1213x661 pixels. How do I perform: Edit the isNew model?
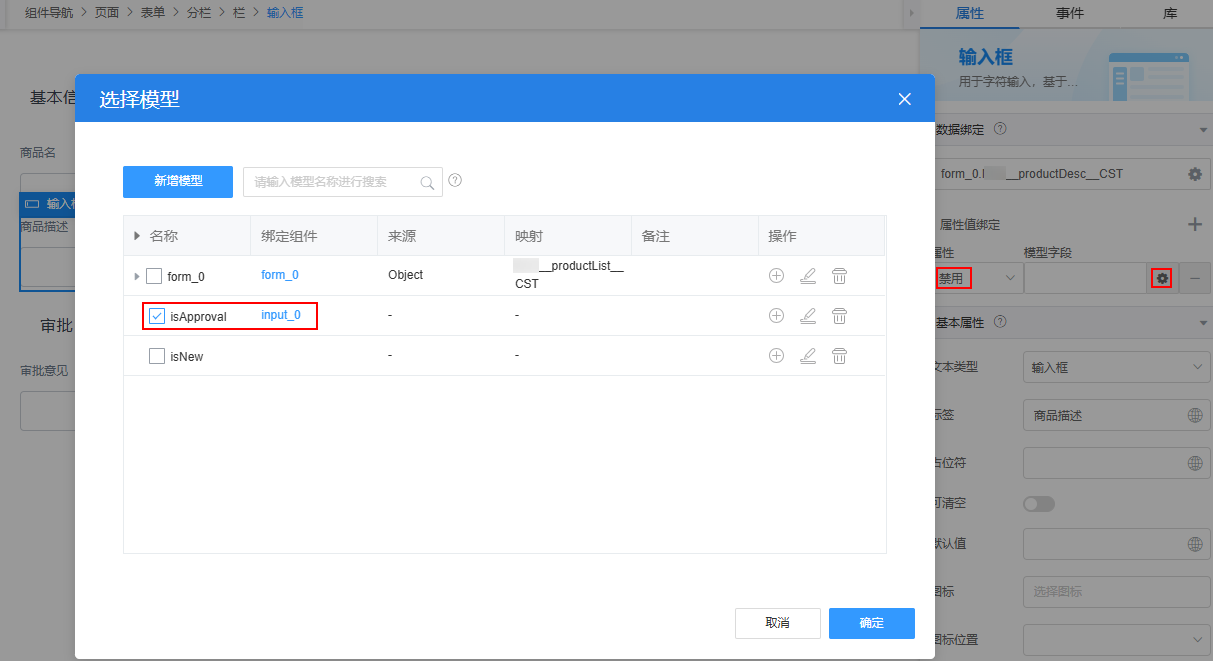coord(808,355)
